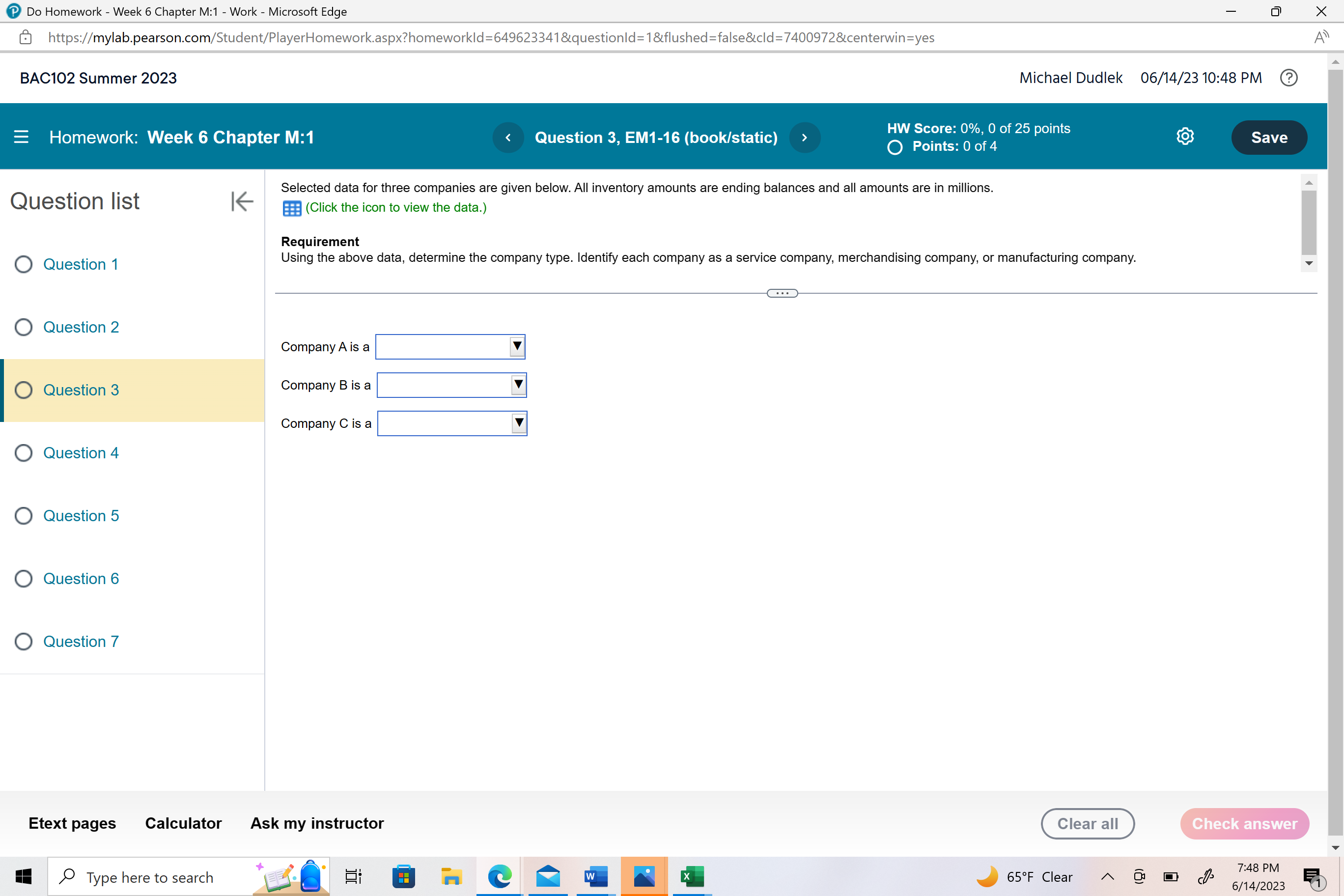
Task: Open the Company C type dropdown
Action: pyautogui.click(x=452, y=423)
